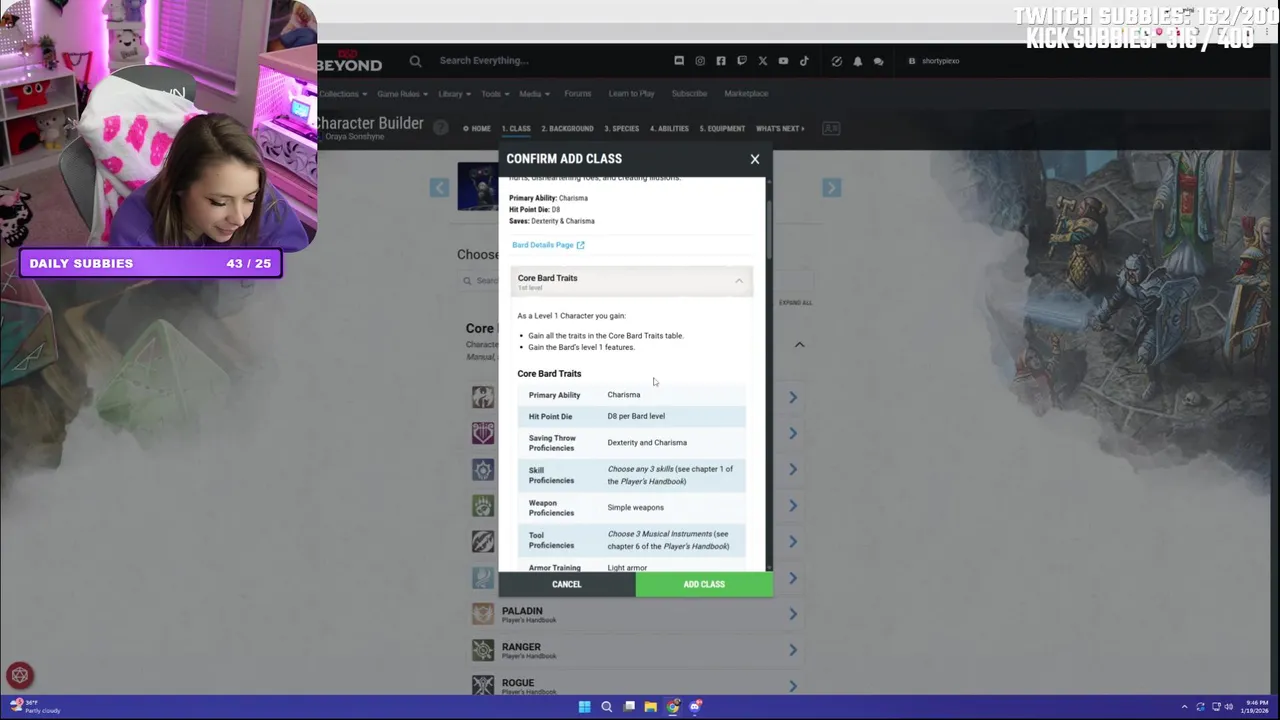
Task: Open the Game Rules dropdown menu
Action: (402, 94)
